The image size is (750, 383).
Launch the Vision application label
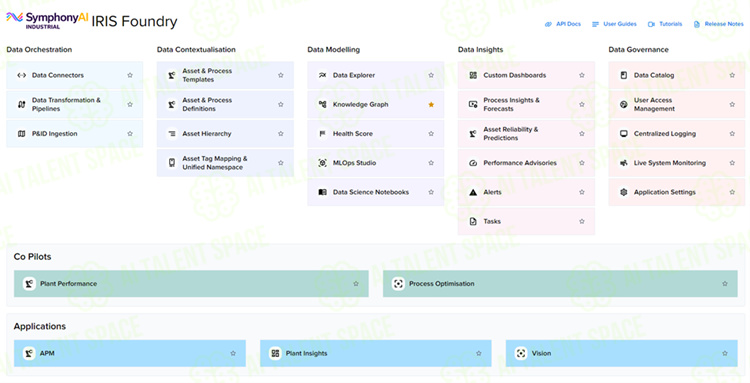tap(541, 353)
